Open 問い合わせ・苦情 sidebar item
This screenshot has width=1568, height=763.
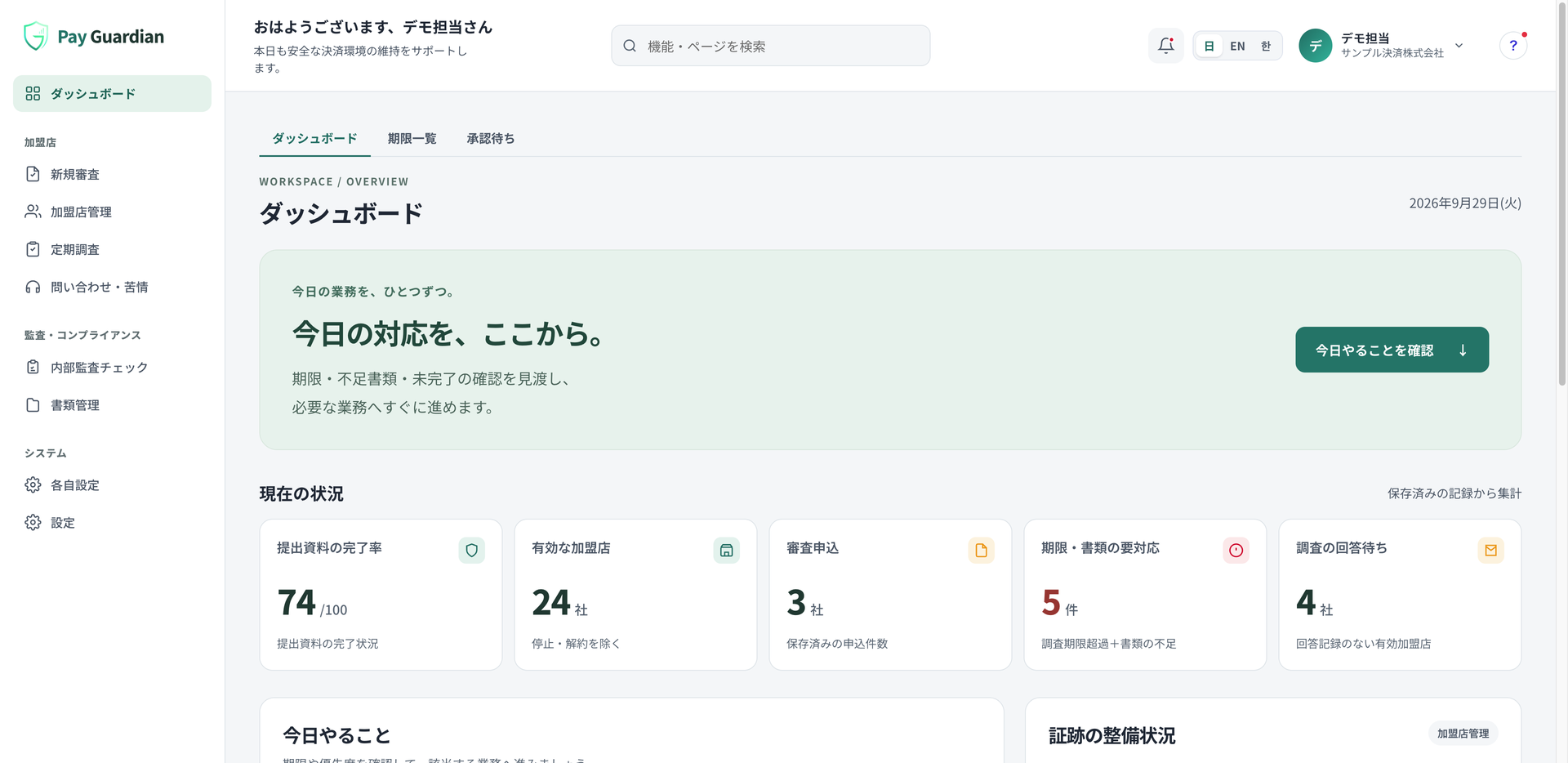click(x=112, y=287)
